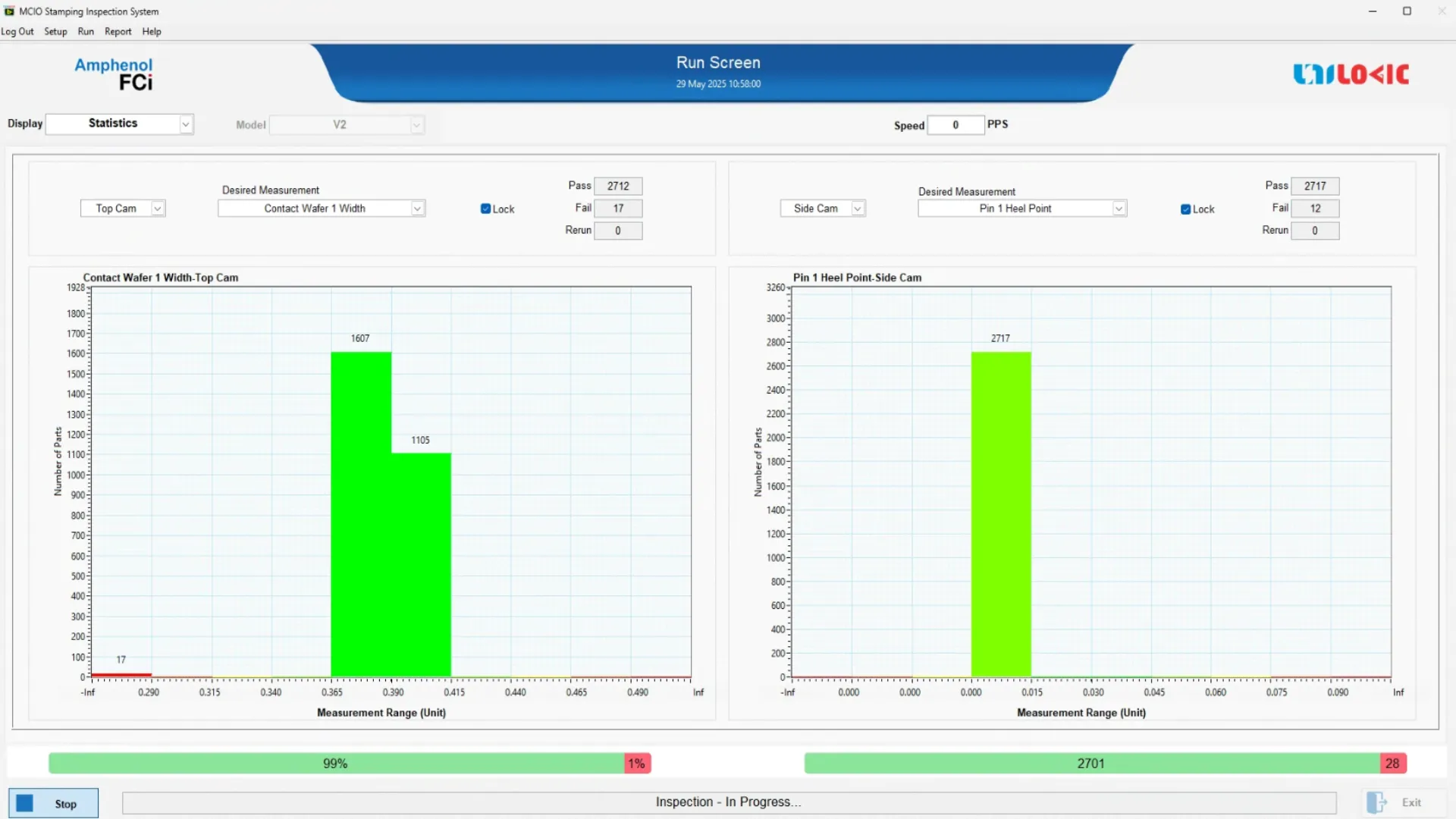
Task: Uncheck Lock for Top Cam panel
Action: [485, 209]
